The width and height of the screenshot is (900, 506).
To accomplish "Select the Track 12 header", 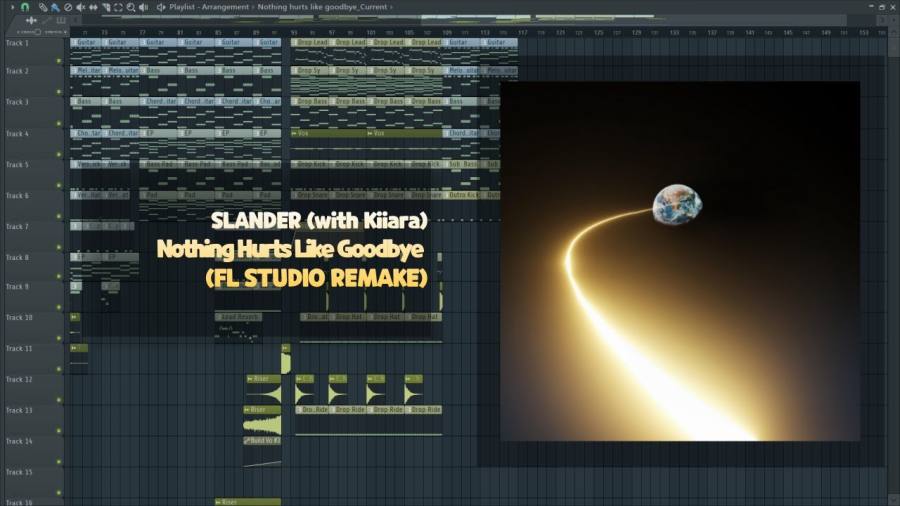I will point(33,388).
